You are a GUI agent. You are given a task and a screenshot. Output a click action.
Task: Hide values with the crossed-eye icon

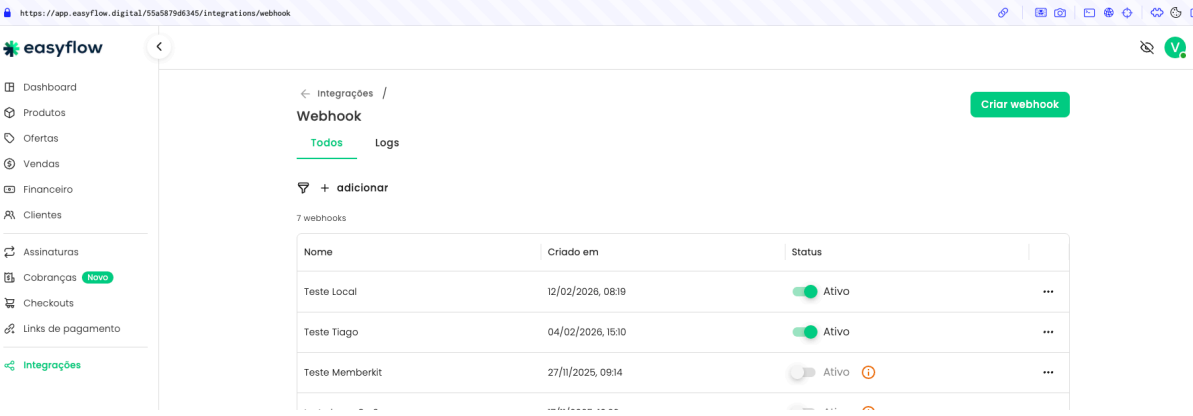point(1146,47)
